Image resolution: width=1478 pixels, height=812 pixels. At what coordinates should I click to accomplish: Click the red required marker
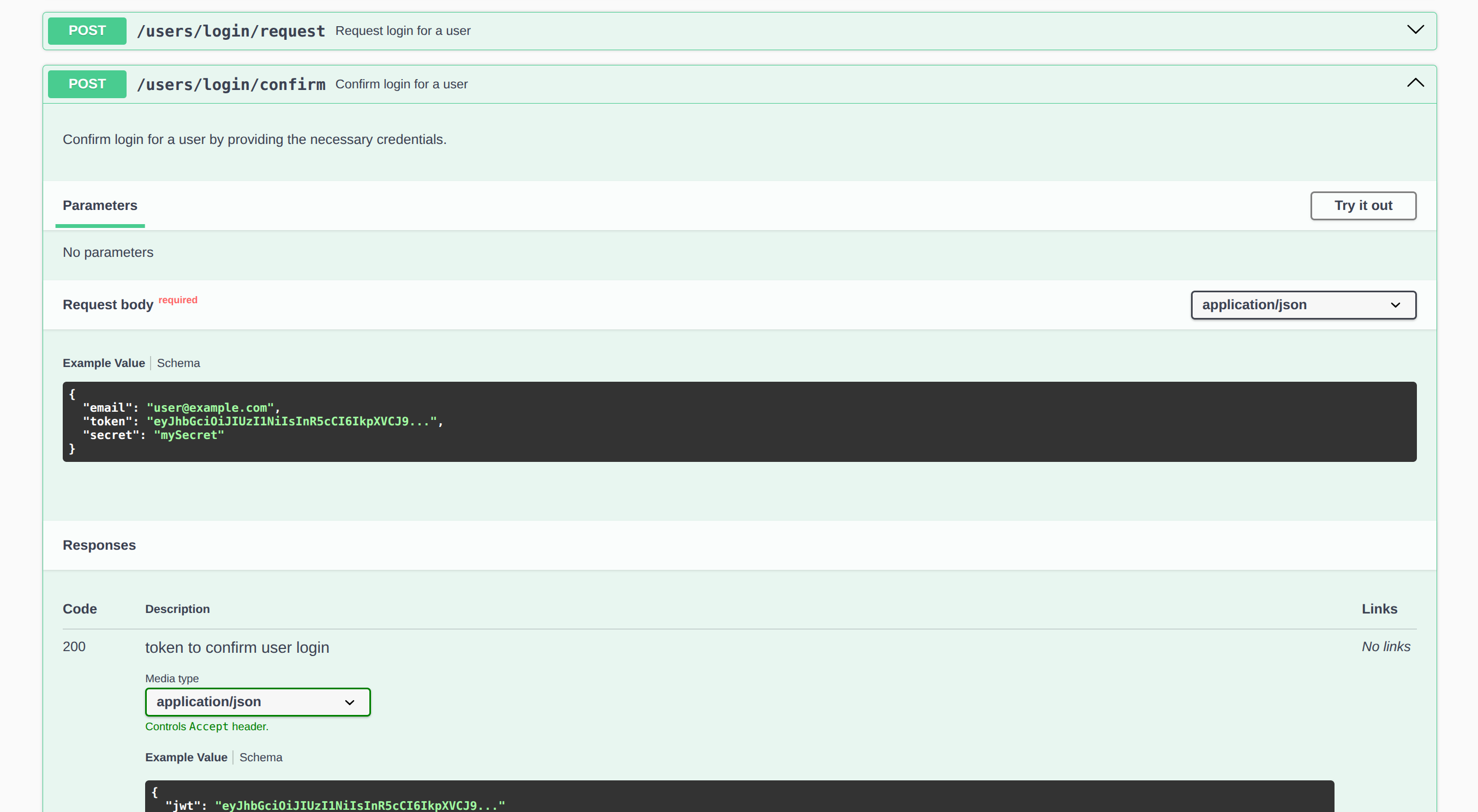click(178, 300)
